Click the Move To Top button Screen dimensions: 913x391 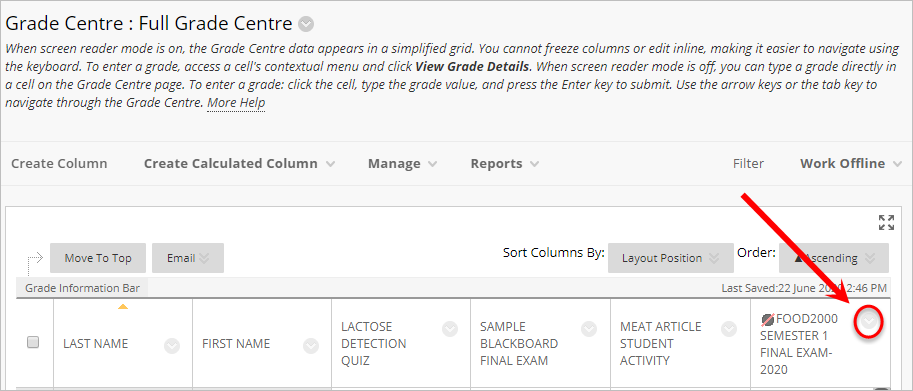click(98, 258)
